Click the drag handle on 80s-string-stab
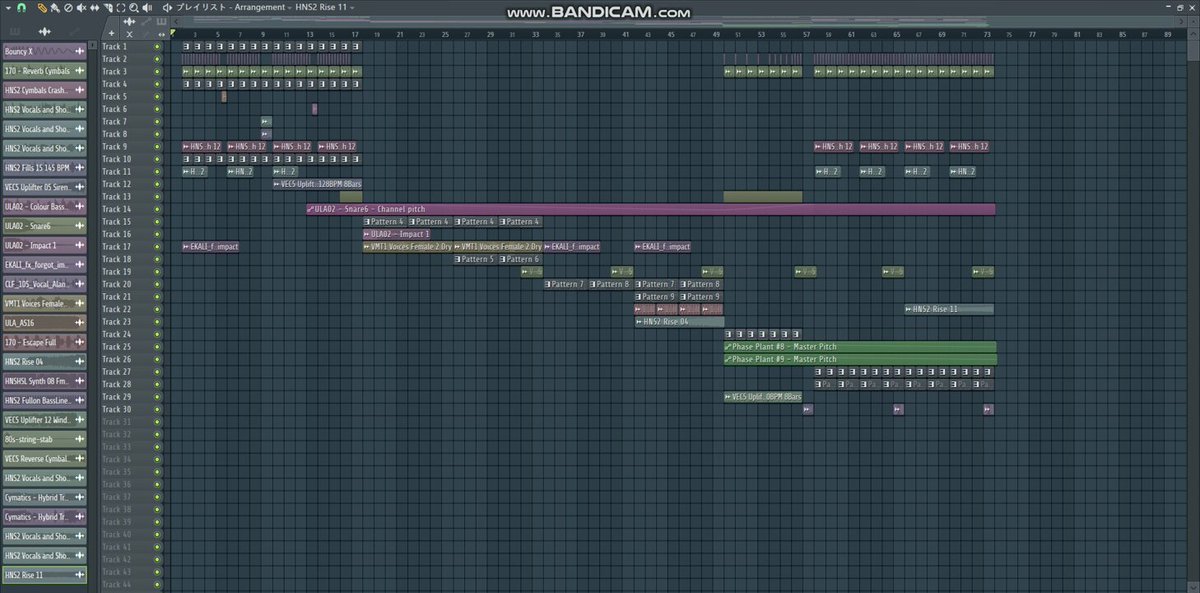 [79, 439]
